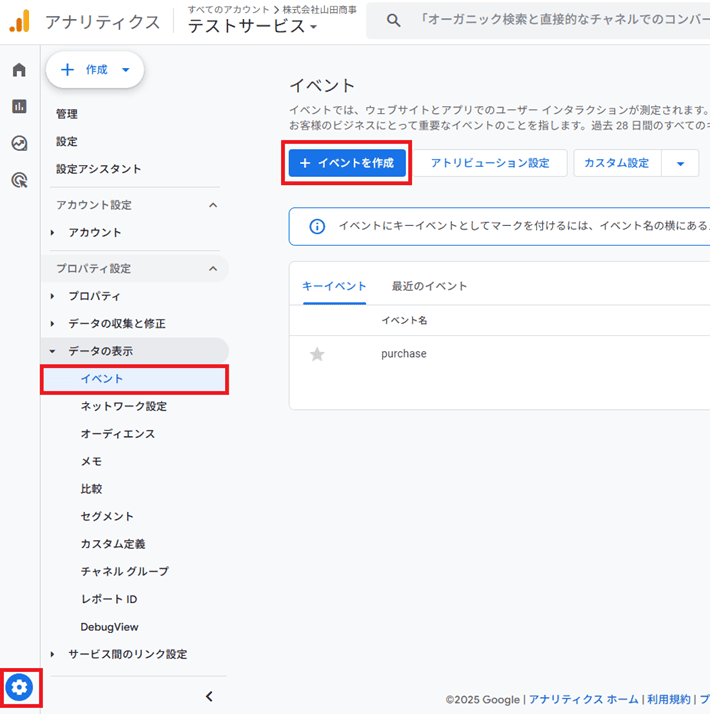Screen dimensions: 710x714
Task: Open the 設定 menu item
Action: 67,142
